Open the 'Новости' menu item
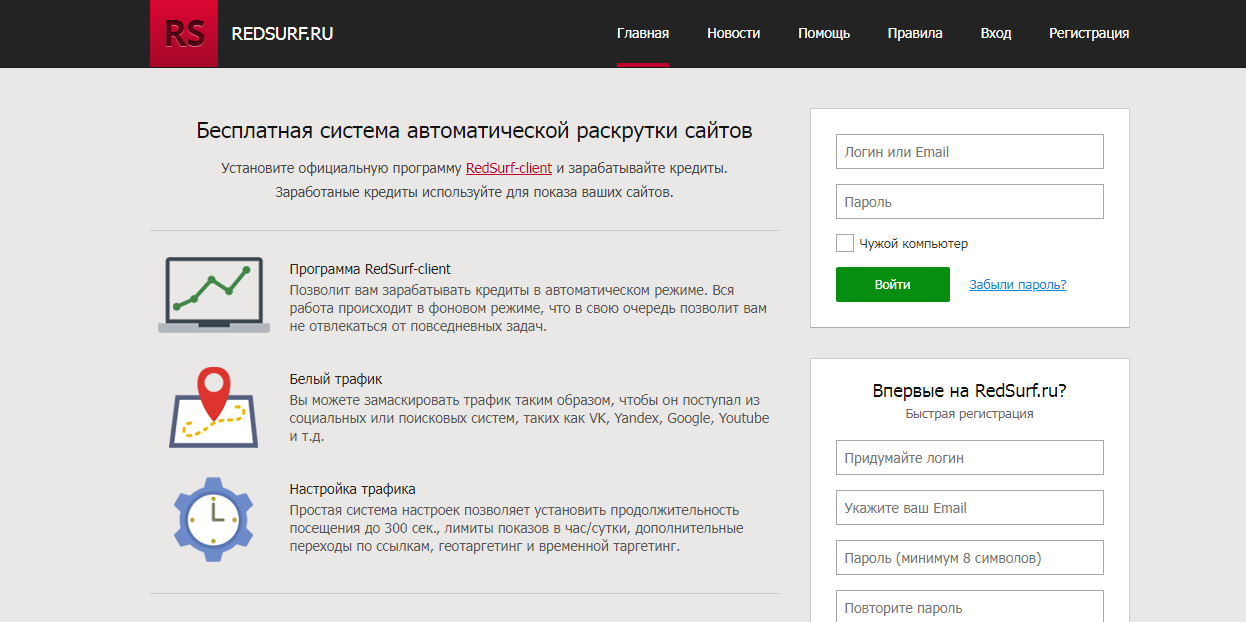The height and width of the screenshot is (622, 1246). 733,33
